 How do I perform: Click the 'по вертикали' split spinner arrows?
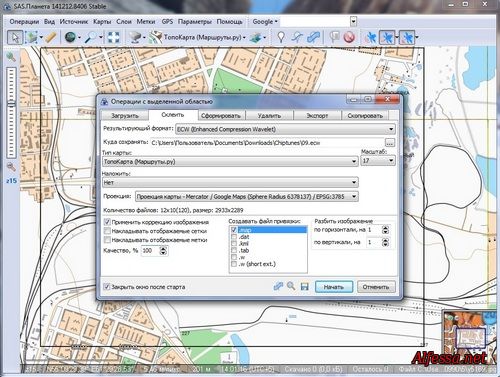pos(385,242)
